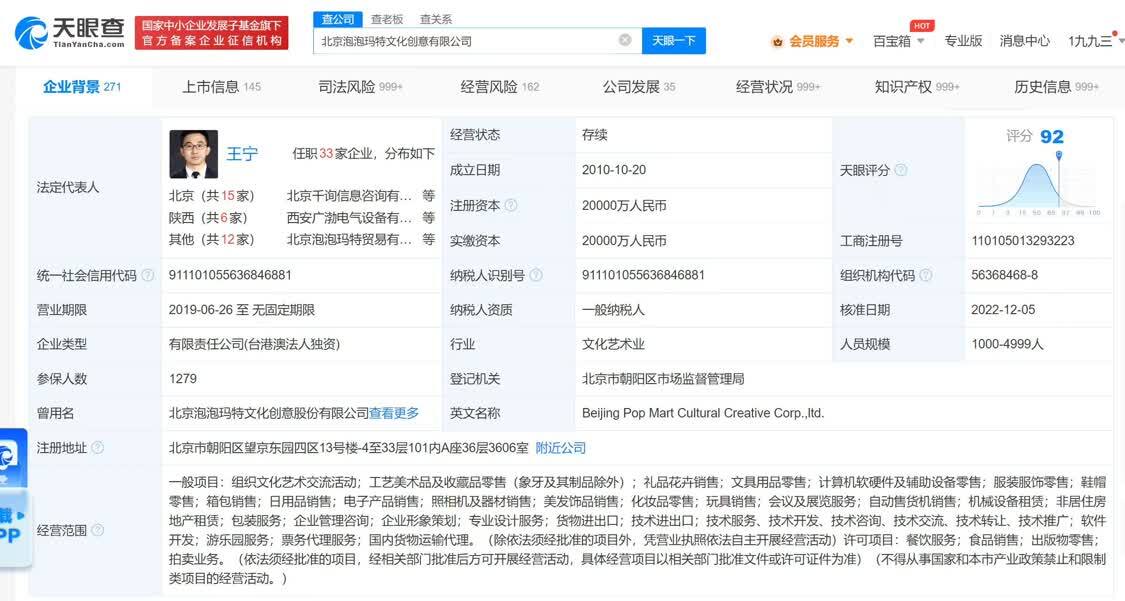Screen dimensions: 1125x601
Task: Clear the search box with the X icon
Action: tap(625, 40)
